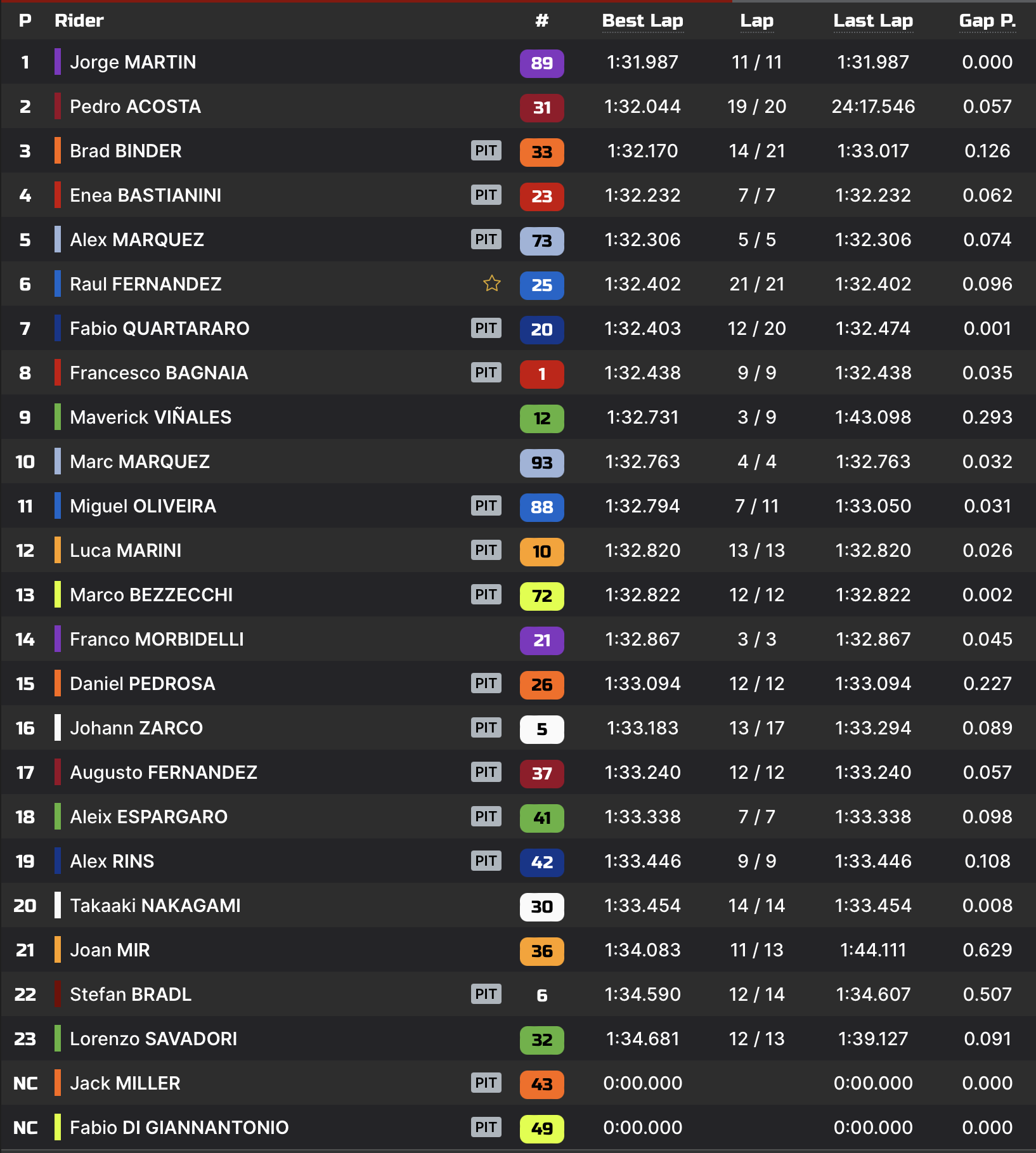Sort the table by Best Lap
This screenshot has height=1153, width=1036.
pyautogui.click(x=642, y=21)
